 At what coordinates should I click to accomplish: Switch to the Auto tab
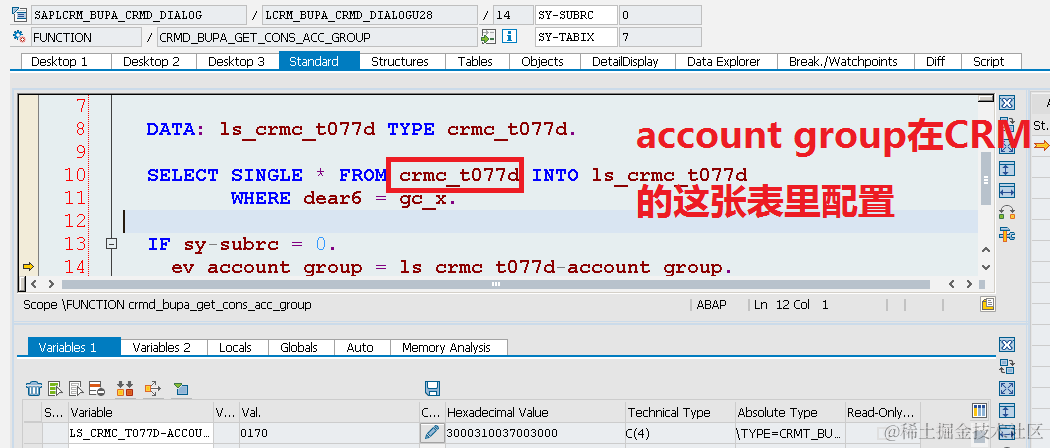(x=360, y=348)
